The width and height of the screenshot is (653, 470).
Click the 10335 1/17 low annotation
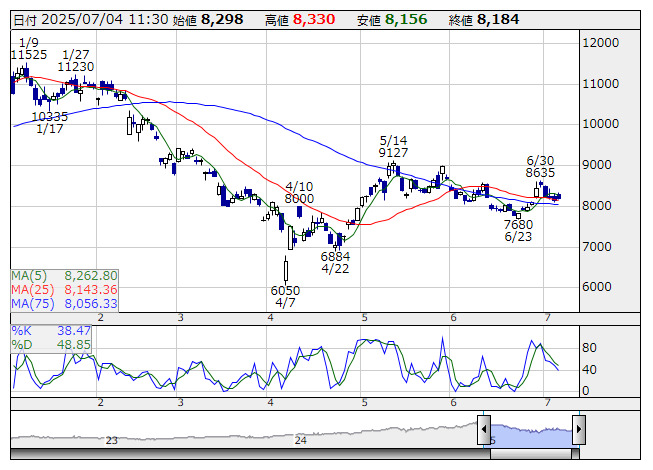click(50, 123)
